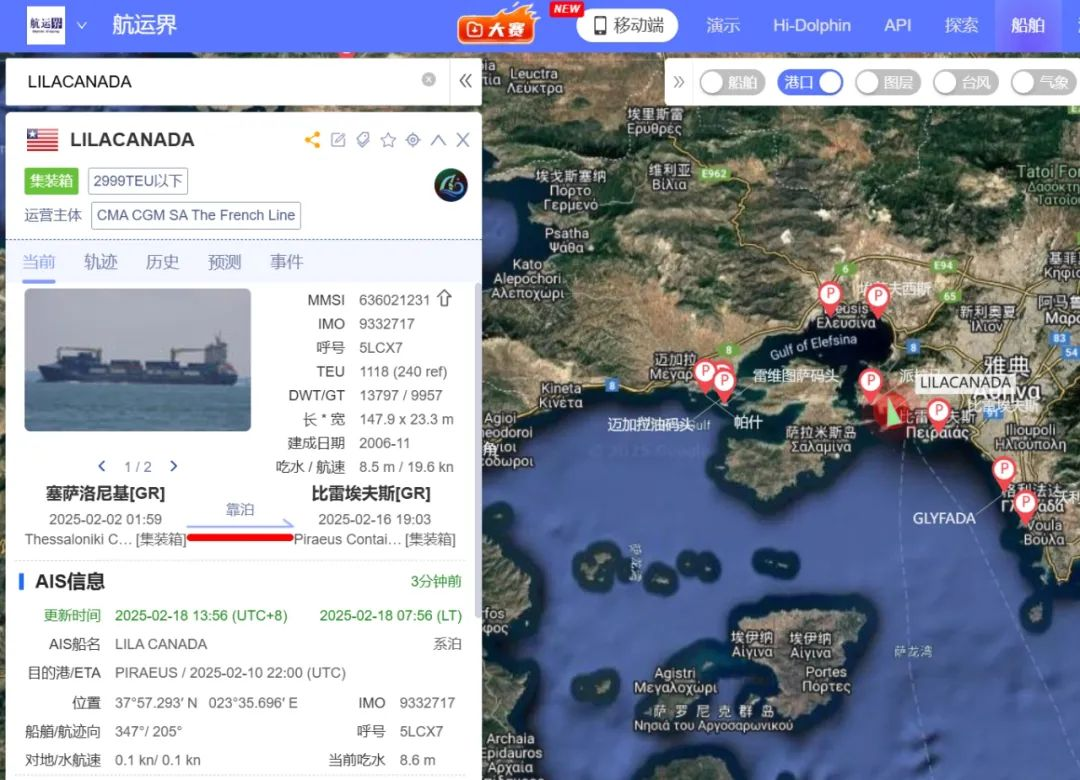Click the red voyage progress bar

(240, 537)
